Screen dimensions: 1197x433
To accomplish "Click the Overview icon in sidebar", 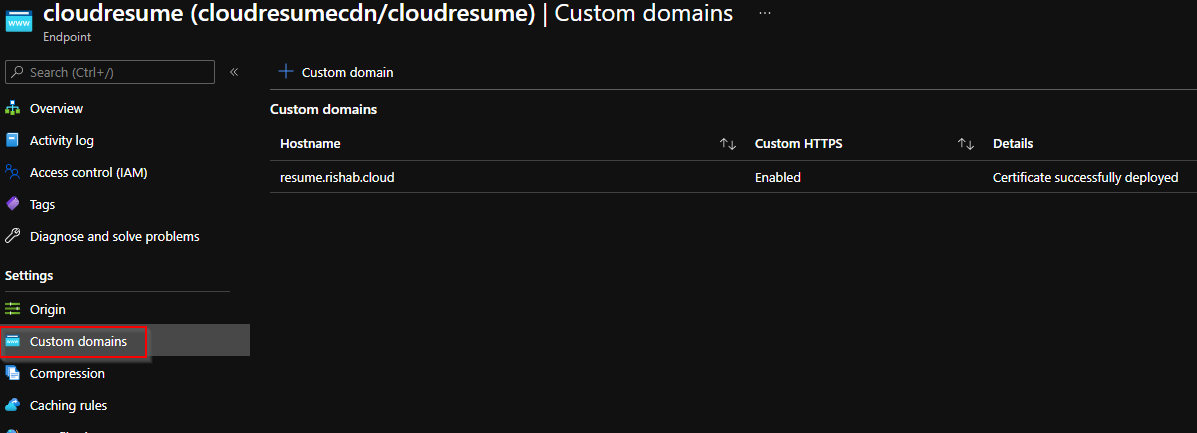I will coord(12,108).
